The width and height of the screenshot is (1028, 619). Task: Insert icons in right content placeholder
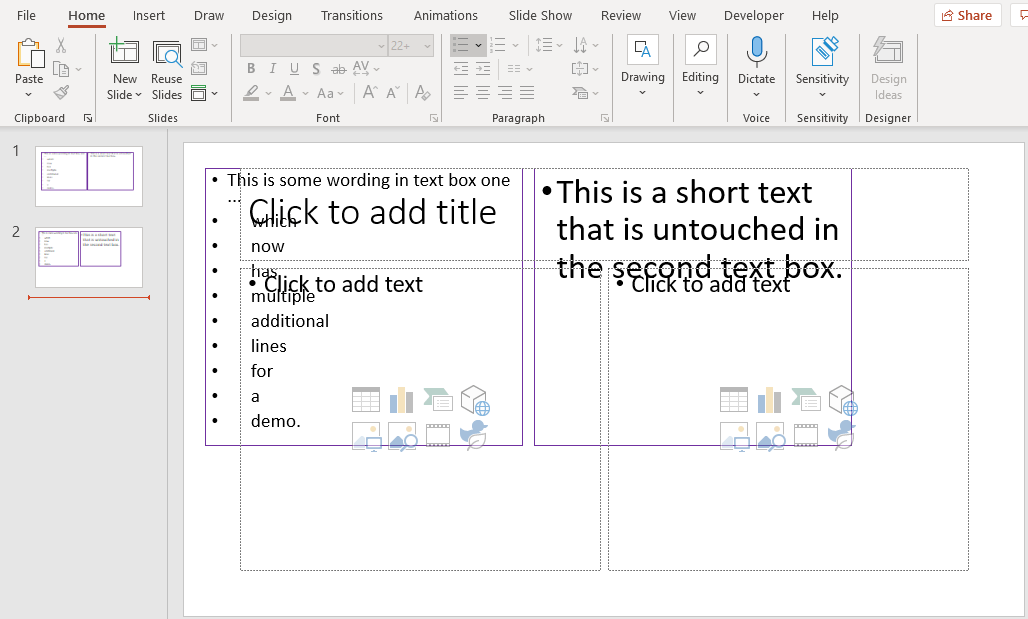[841, 435]
